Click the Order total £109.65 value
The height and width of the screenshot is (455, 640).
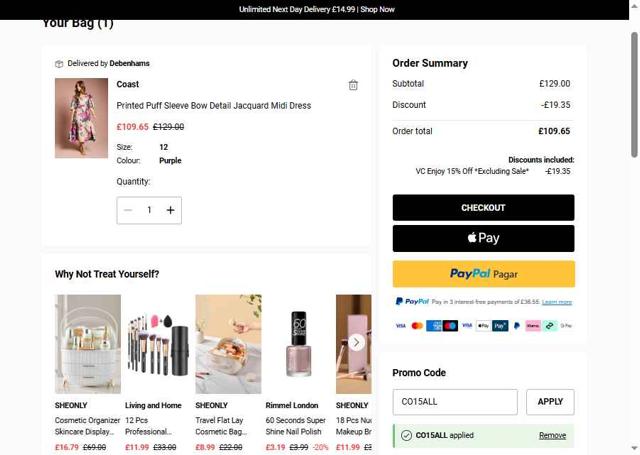tap(554, 131)
